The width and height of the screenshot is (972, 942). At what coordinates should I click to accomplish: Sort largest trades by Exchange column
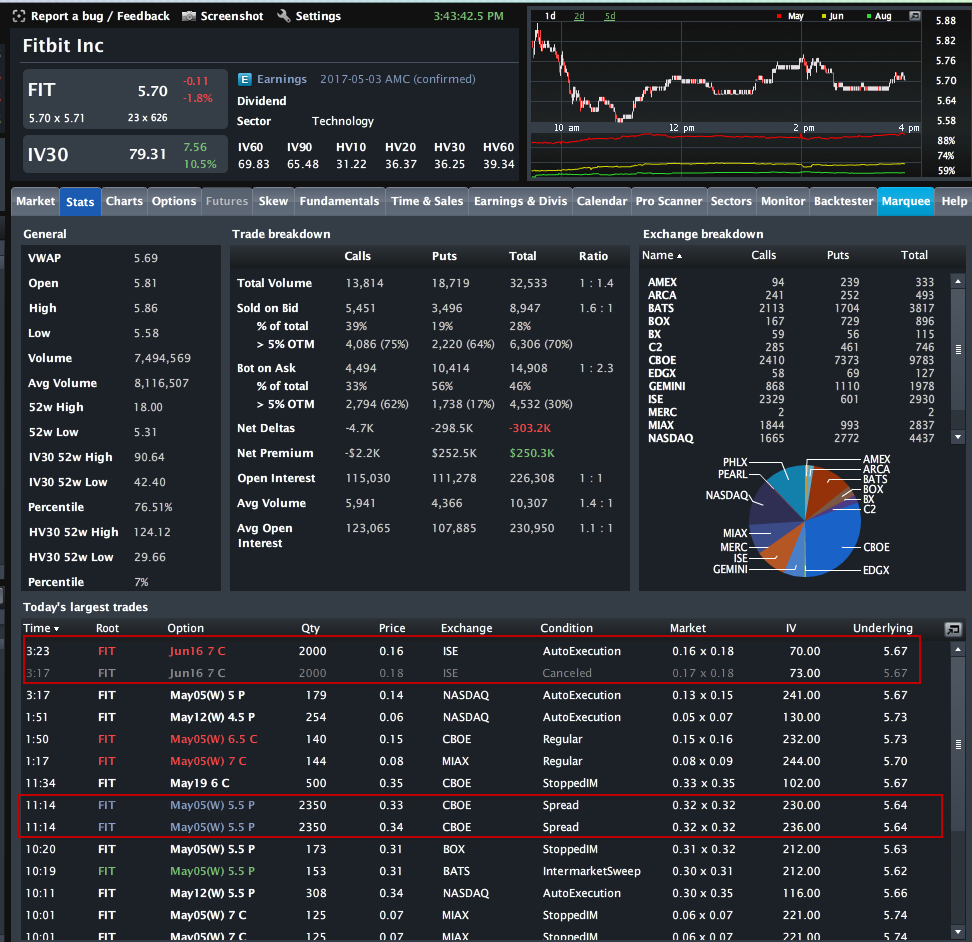pos(466,628)
